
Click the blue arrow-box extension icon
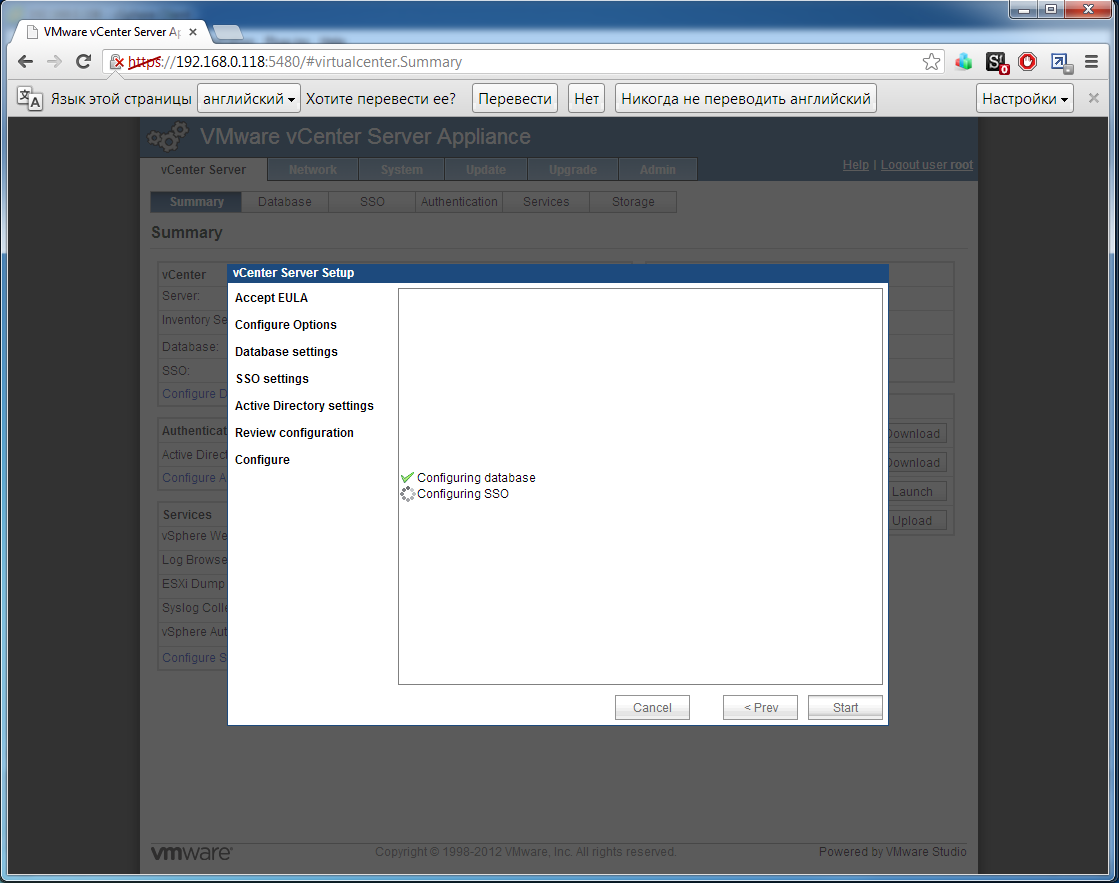(x=1061, y=63)
